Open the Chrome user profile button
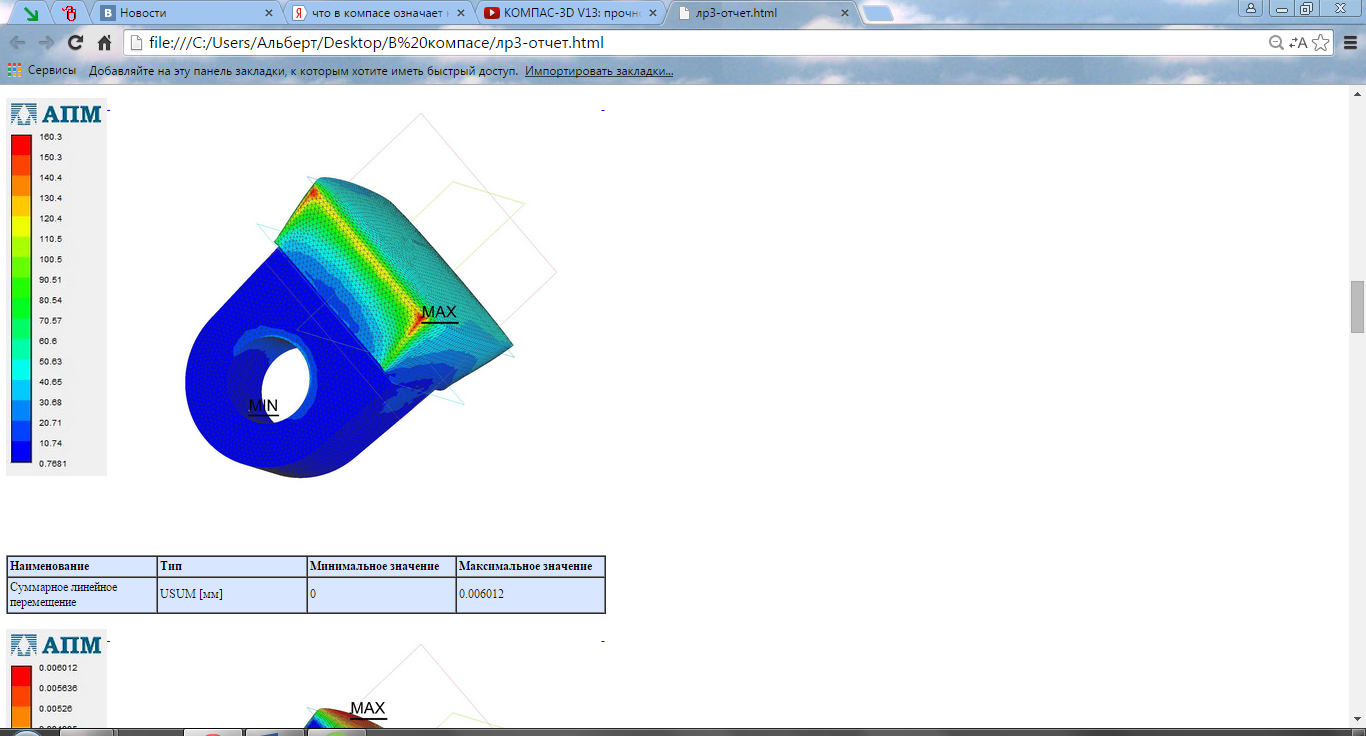 tap(1250, 8)
